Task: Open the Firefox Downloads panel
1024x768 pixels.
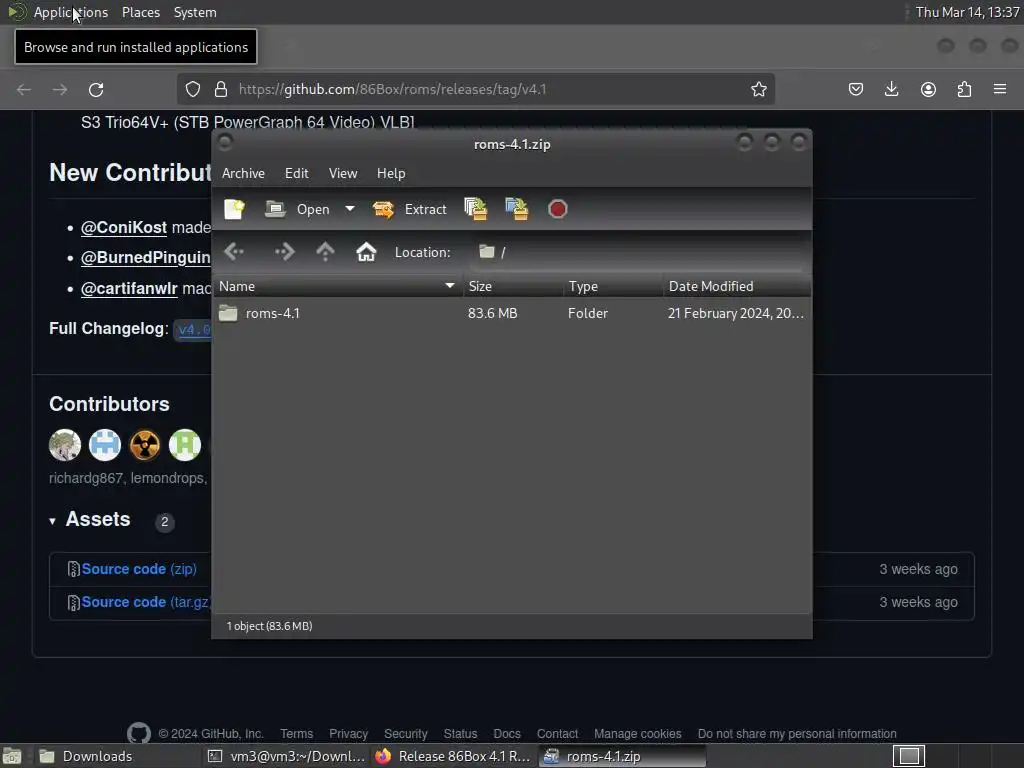Action: 891,89
